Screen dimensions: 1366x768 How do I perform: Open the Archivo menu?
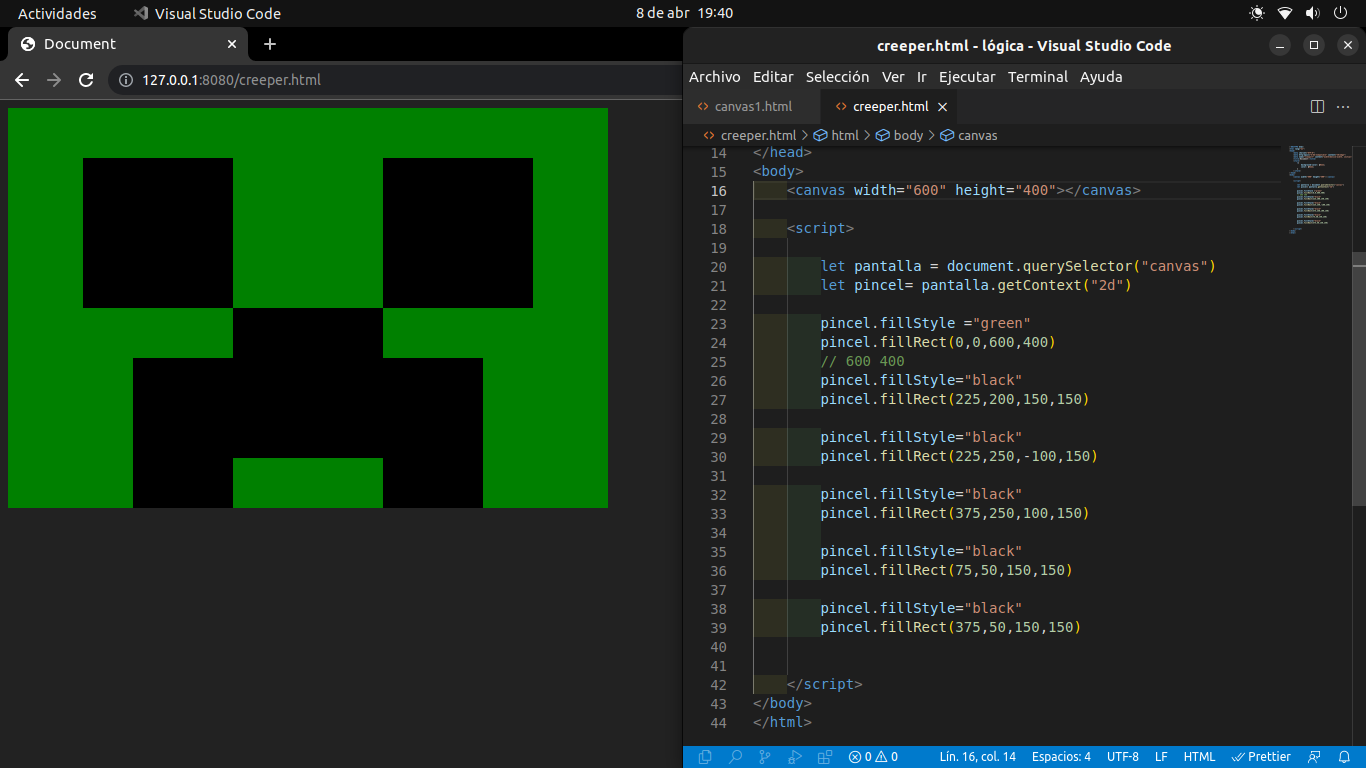(x=715, y=77)
